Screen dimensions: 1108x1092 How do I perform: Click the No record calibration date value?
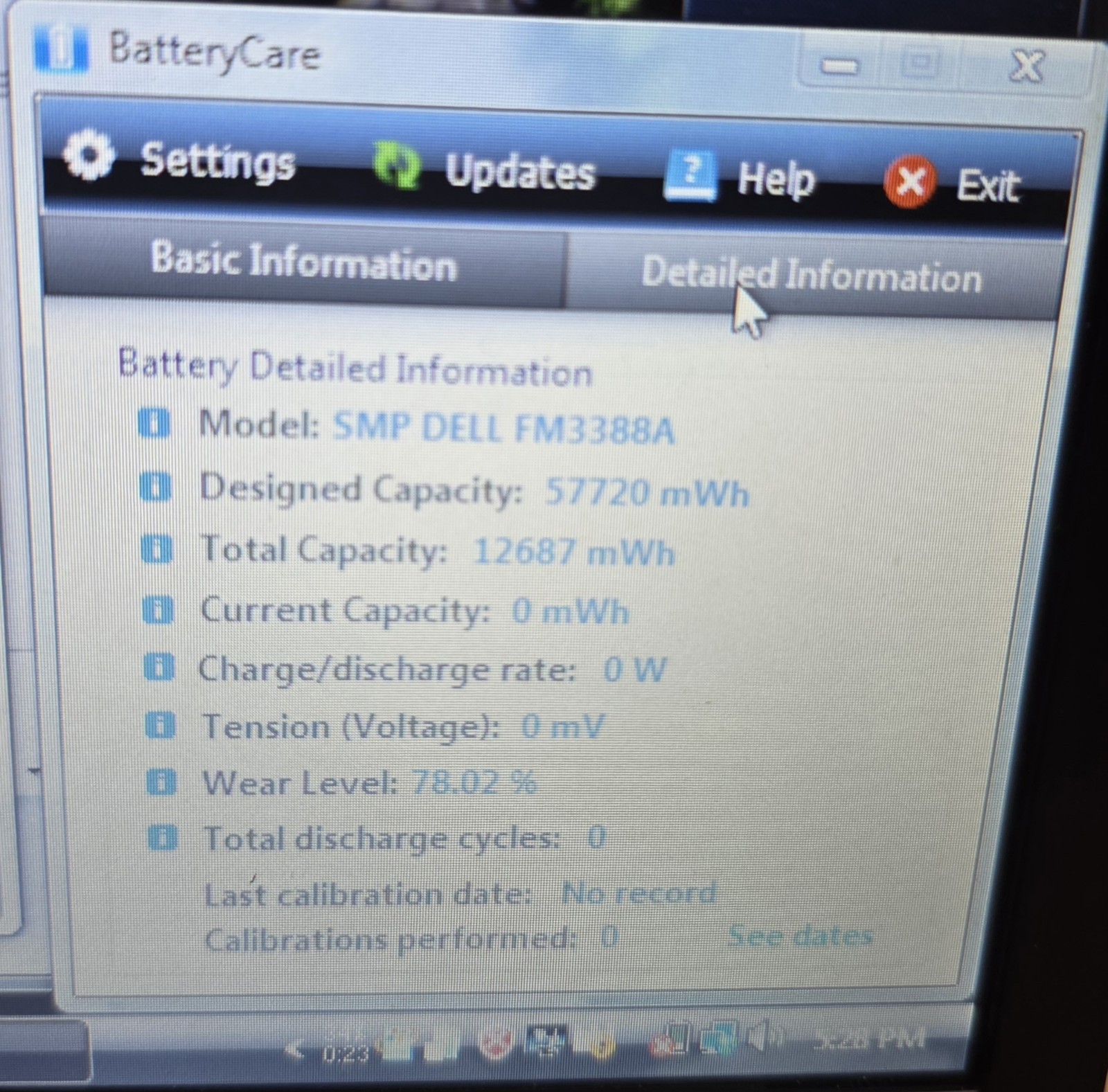(x=638, y=893)
